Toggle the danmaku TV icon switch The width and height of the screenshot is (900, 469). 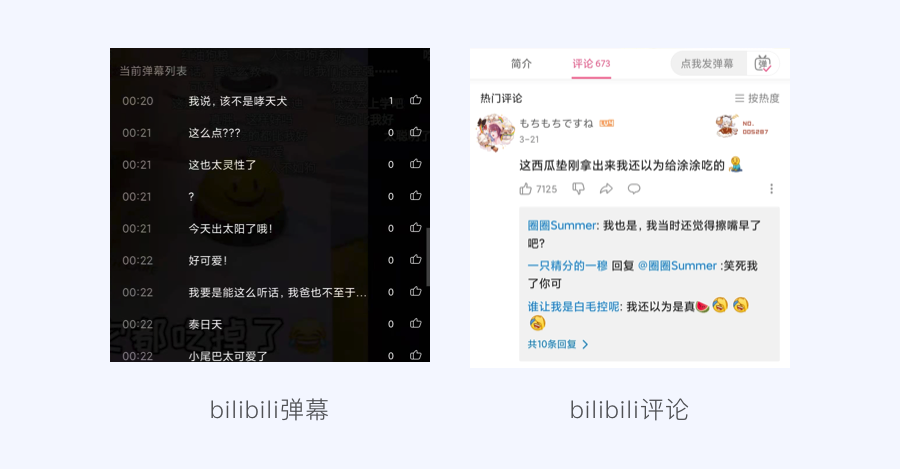coord(763,64)
